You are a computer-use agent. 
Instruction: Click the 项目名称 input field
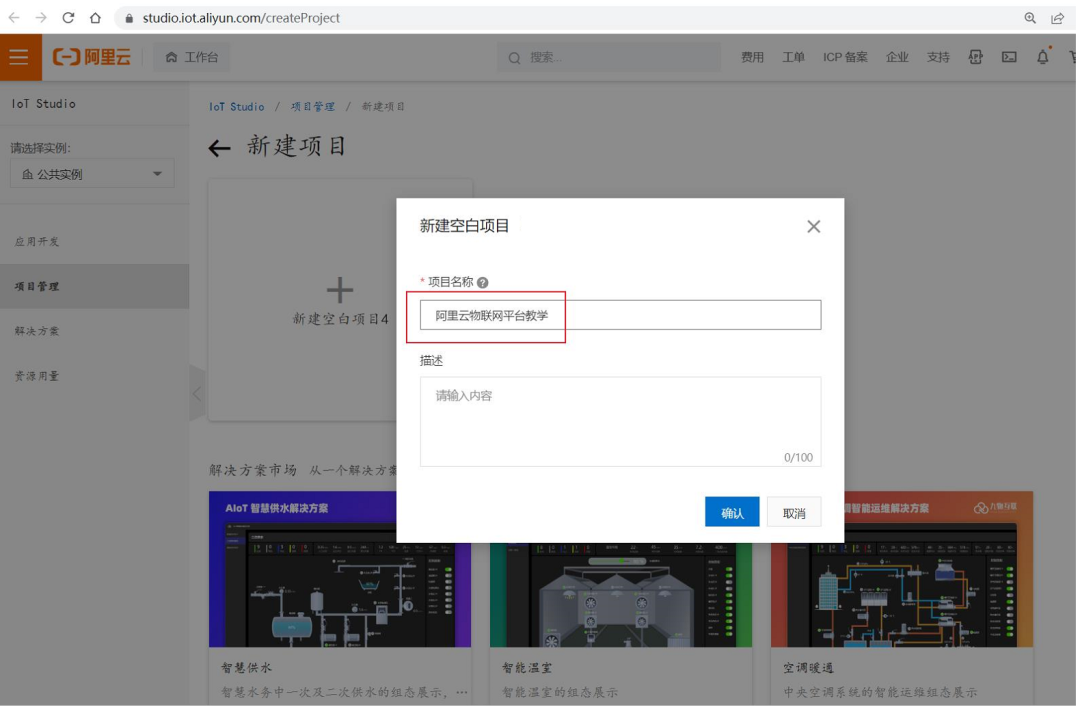point(621,315)
